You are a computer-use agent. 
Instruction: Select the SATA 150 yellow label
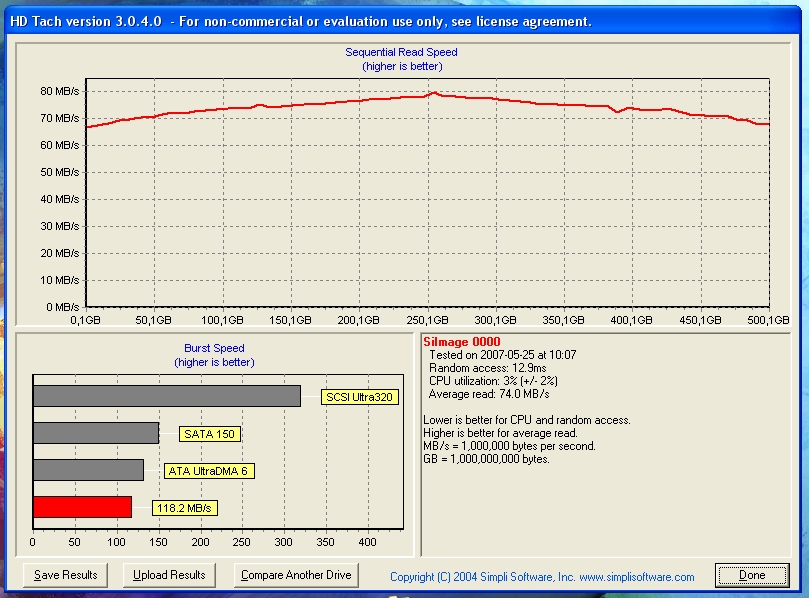coord(210,434)
